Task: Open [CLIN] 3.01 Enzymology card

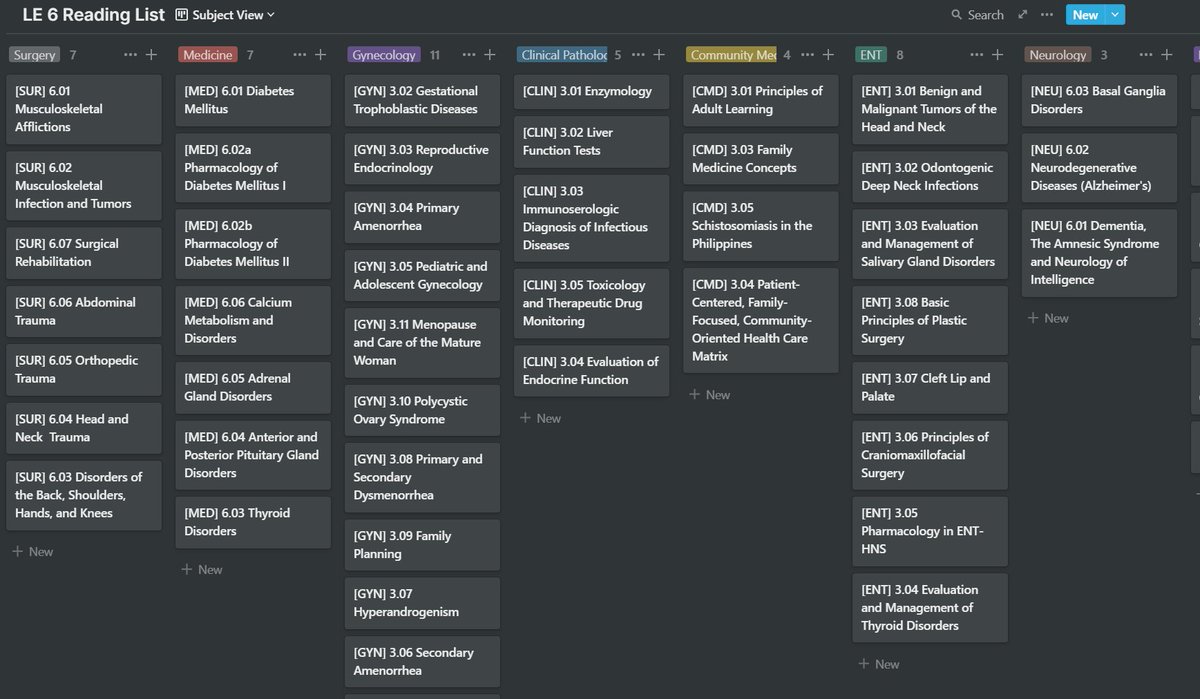Action: pyautogui.click(x=592, y=91)
